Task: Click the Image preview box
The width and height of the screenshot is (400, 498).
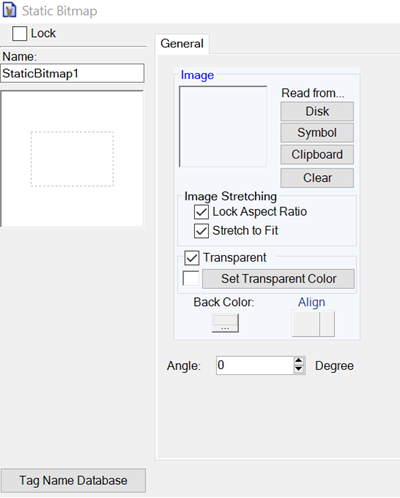Action: tap(223, 127)
